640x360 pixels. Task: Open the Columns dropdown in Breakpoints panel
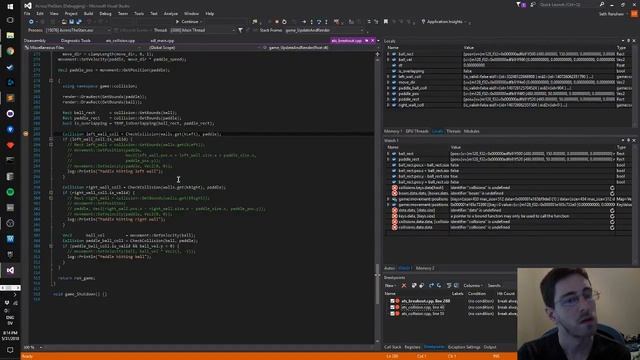click(x=473, y=286)
